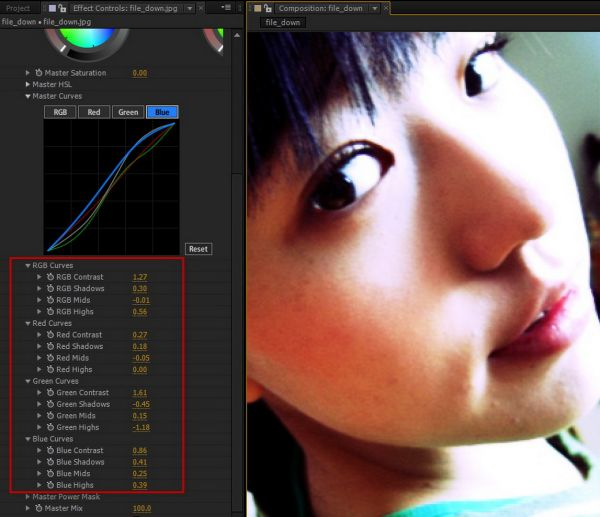Toggle stopwatch for Red Mids
600x517 pixels.
pyautogui.click(x=51, y=357)
